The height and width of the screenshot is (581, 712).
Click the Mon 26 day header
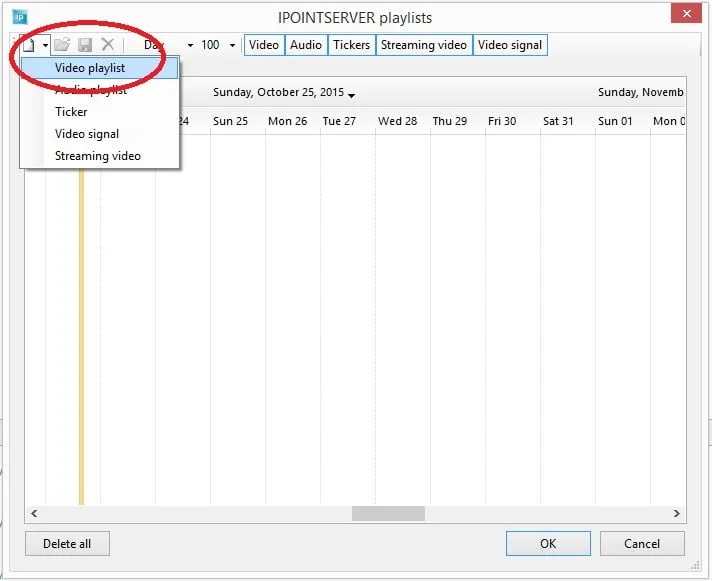click(287, 121)
